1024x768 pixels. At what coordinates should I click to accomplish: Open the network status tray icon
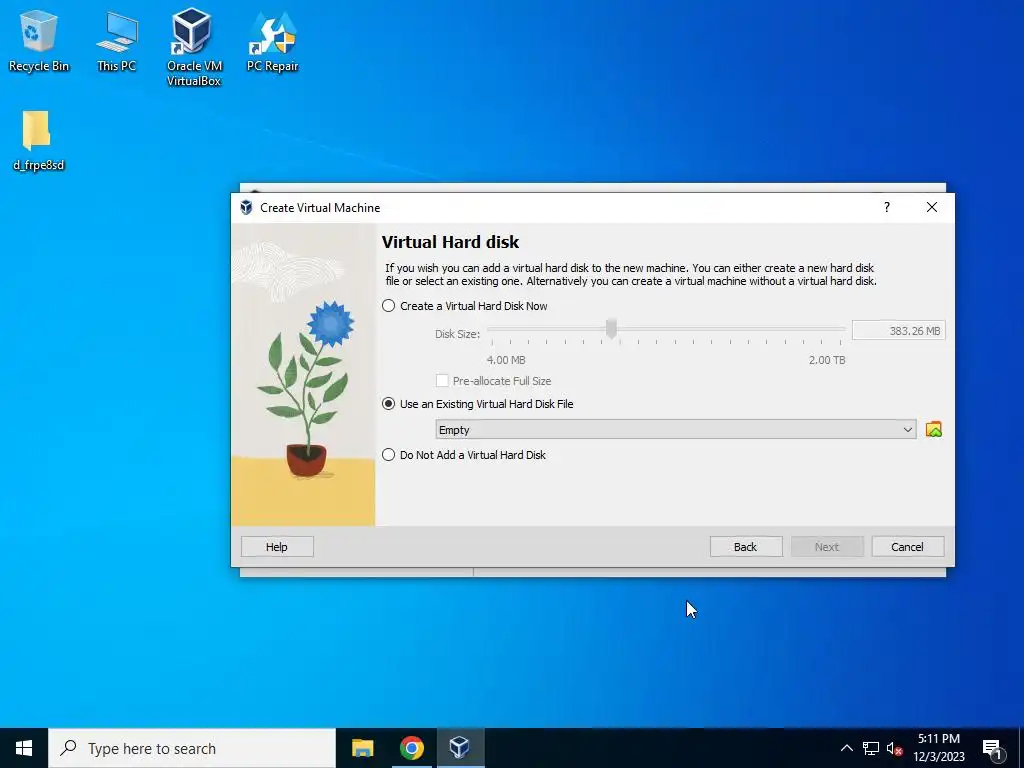click(x=871, y=748)
